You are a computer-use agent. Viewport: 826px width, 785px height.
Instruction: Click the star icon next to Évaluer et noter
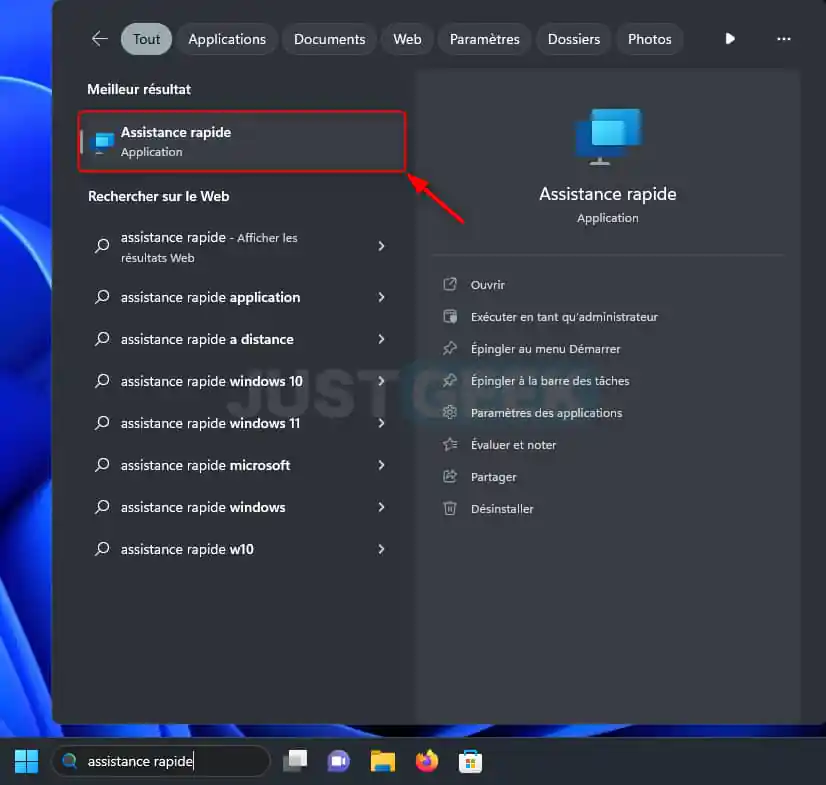[x=449, y=445]
